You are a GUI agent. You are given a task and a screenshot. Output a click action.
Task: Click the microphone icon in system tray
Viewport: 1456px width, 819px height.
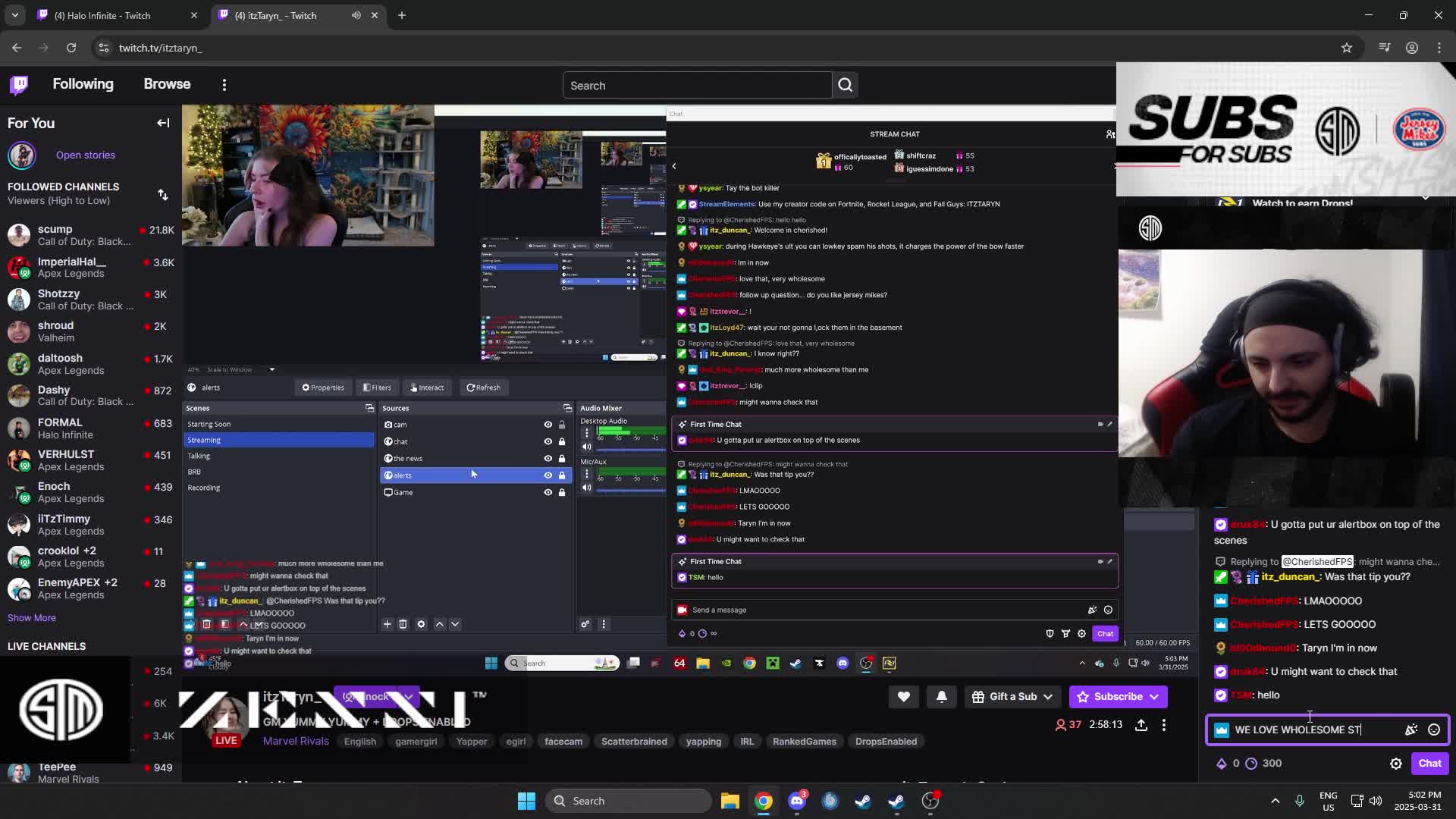tap(1300, 801)
